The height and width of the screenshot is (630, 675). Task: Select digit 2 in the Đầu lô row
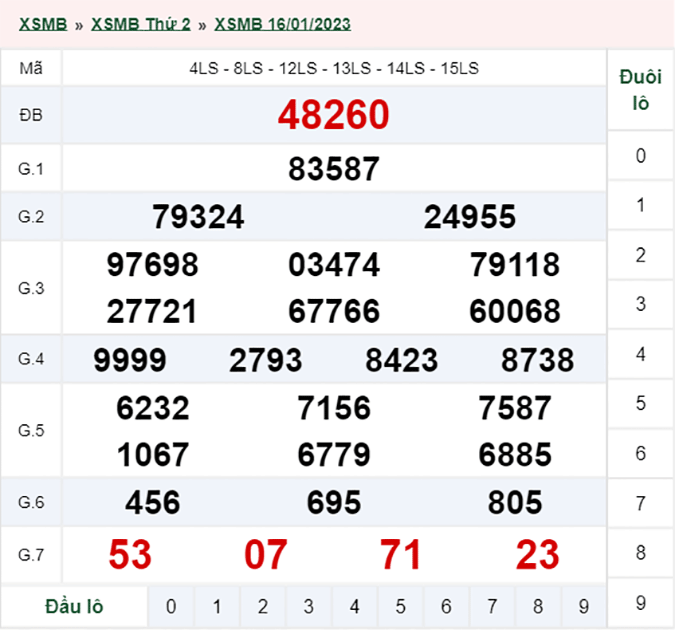(262, 606)
